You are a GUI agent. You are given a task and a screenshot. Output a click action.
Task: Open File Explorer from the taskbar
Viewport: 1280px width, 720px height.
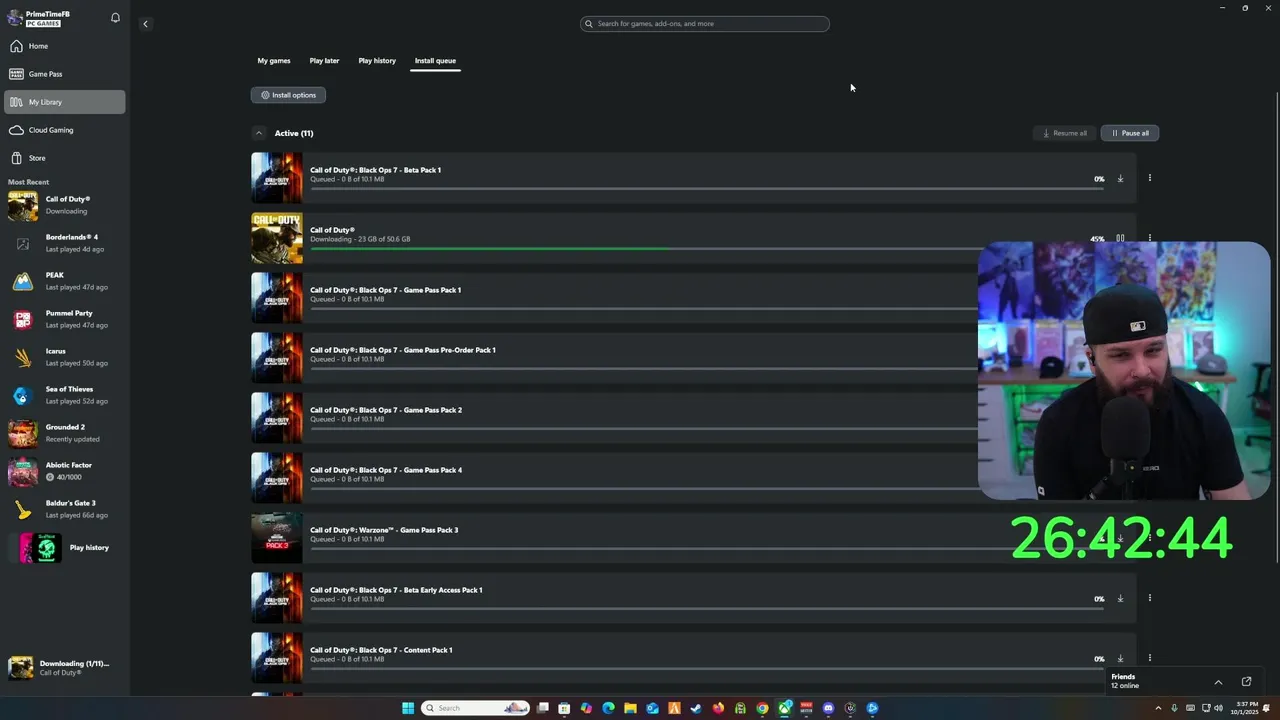[x=630, y=708]
